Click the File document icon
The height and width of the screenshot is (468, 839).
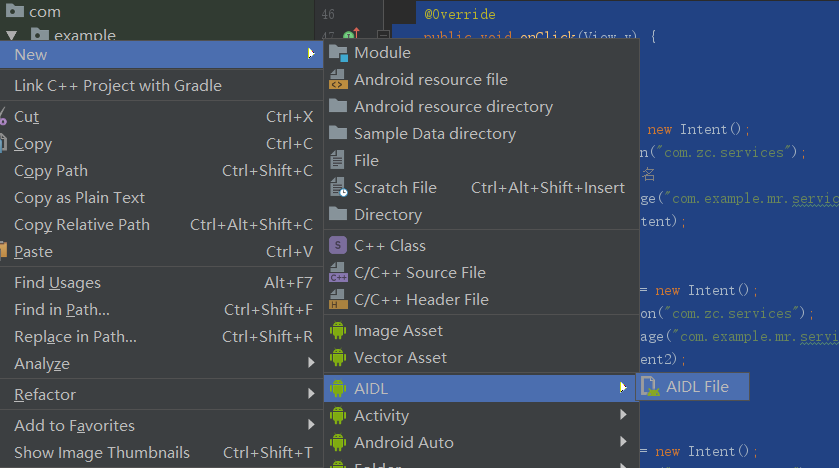coord(338,160)
